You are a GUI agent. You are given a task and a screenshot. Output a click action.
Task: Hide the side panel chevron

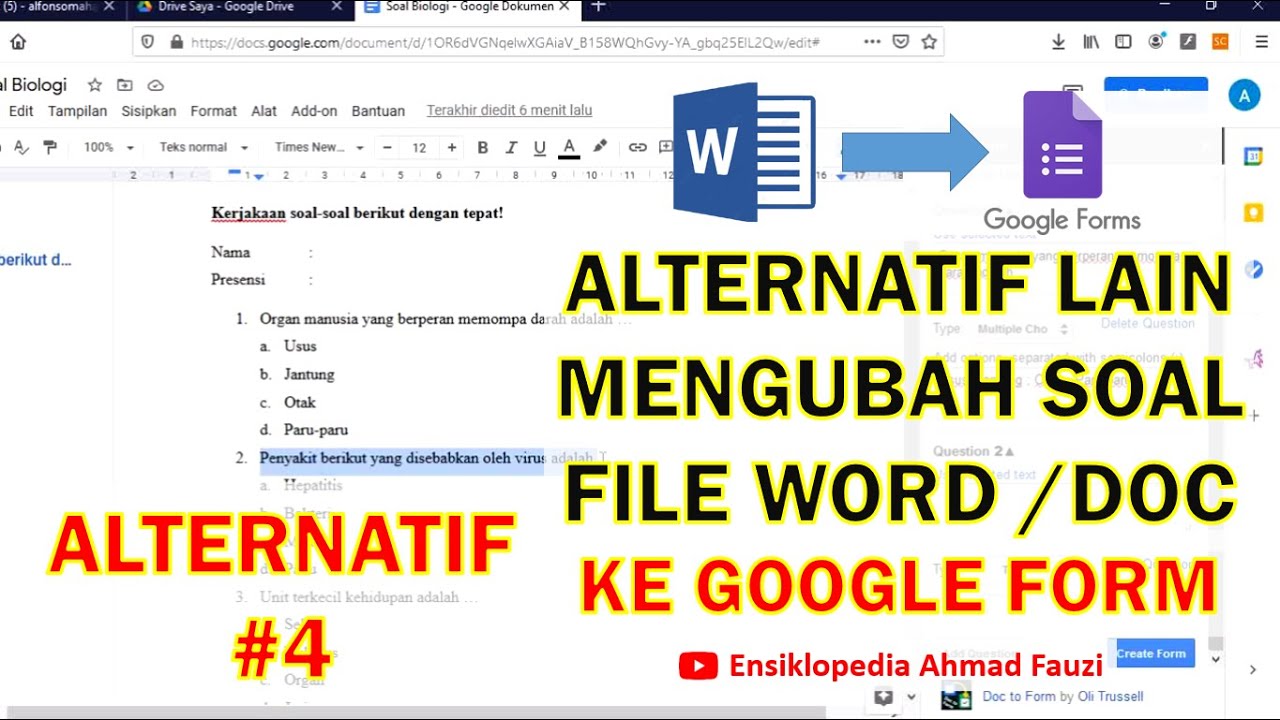pyautogui.click(x=1253, y=669)
